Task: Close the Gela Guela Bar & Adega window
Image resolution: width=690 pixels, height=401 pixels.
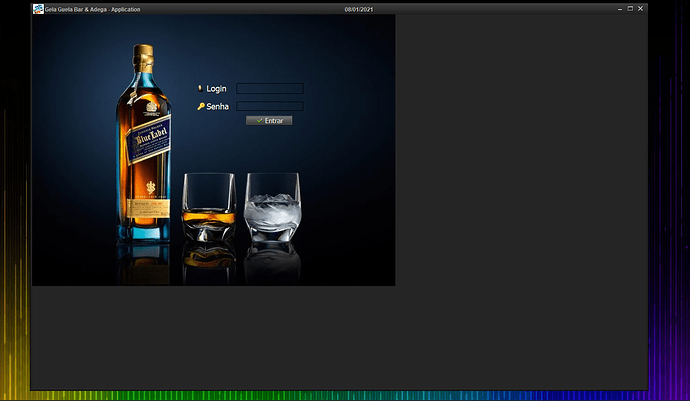Action: [x=640, y=9]
